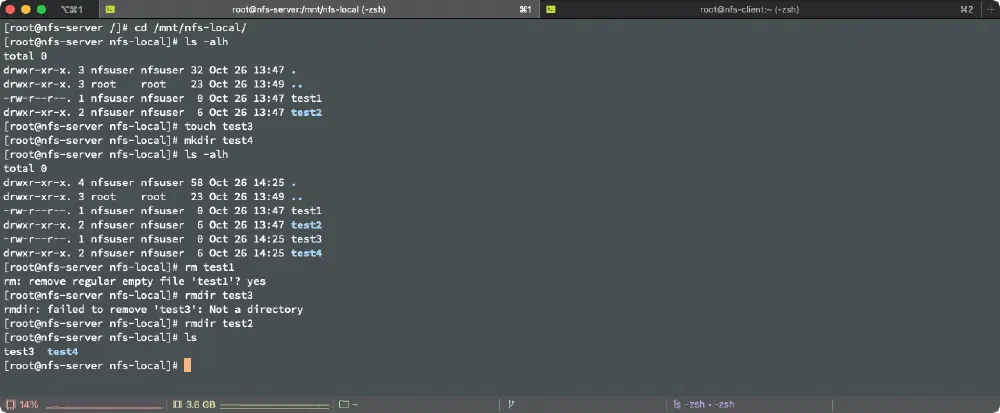Click the 'ls -zsh • -zsh' status entry
Screen dimensions: 1000x413
pyautogui.click(x=704, y=404)
